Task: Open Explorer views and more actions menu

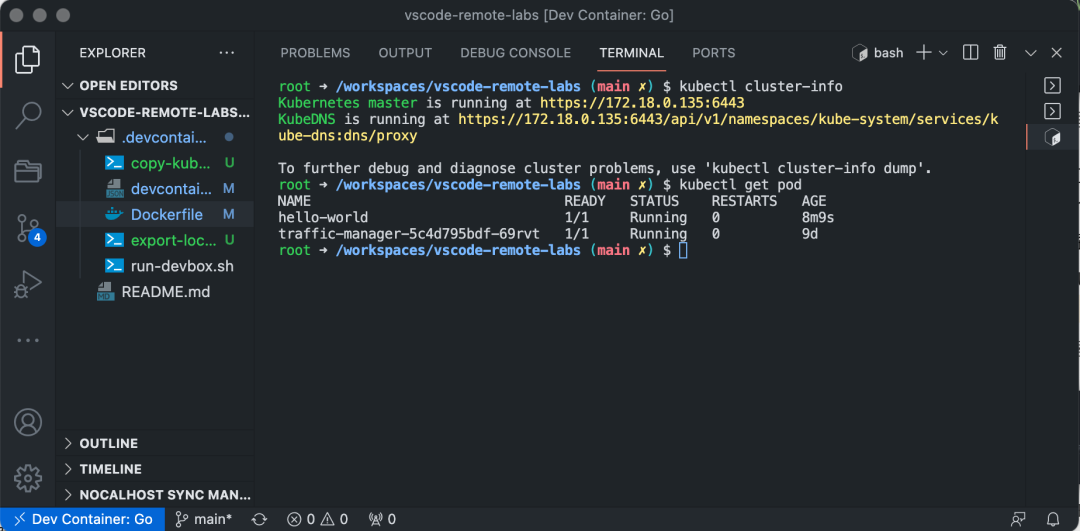Action: (x=227, y=53)
